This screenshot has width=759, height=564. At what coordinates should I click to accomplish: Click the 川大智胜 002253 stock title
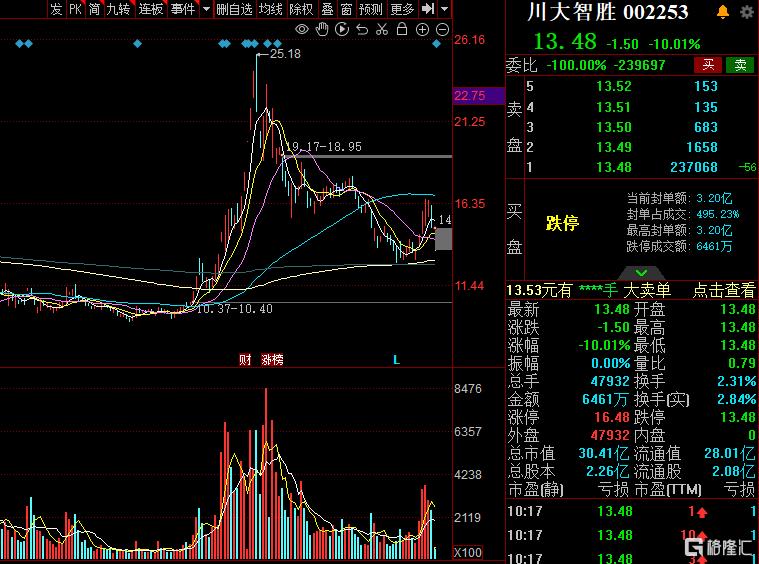(x=607, y=13)
